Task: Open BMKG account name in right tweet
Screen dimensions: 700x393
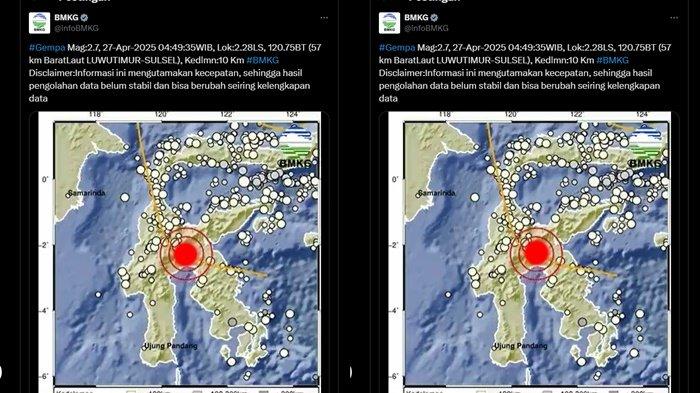Action: click(x=417, y=18)
